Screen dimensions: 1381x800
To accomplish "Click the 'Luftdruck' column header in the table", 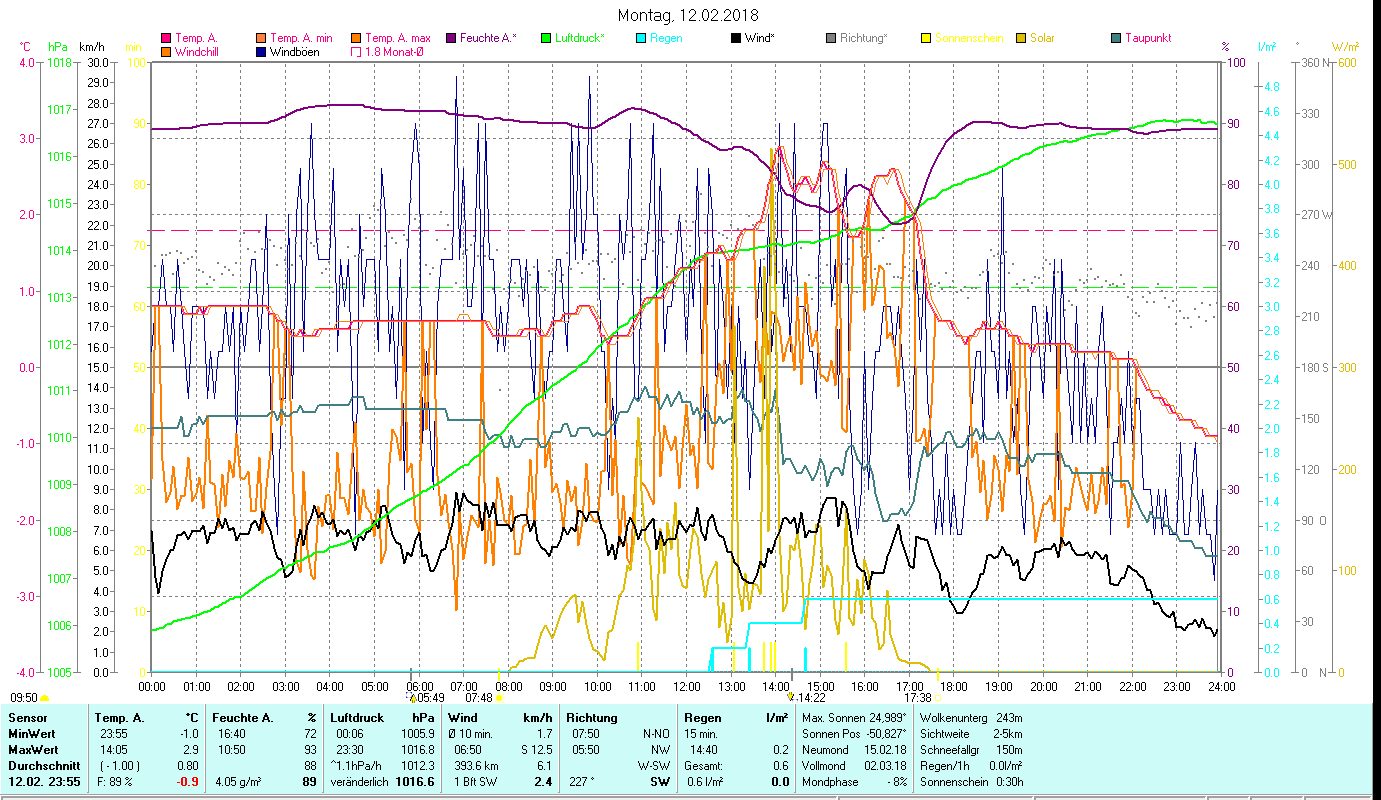I will (x=359, y=718).
